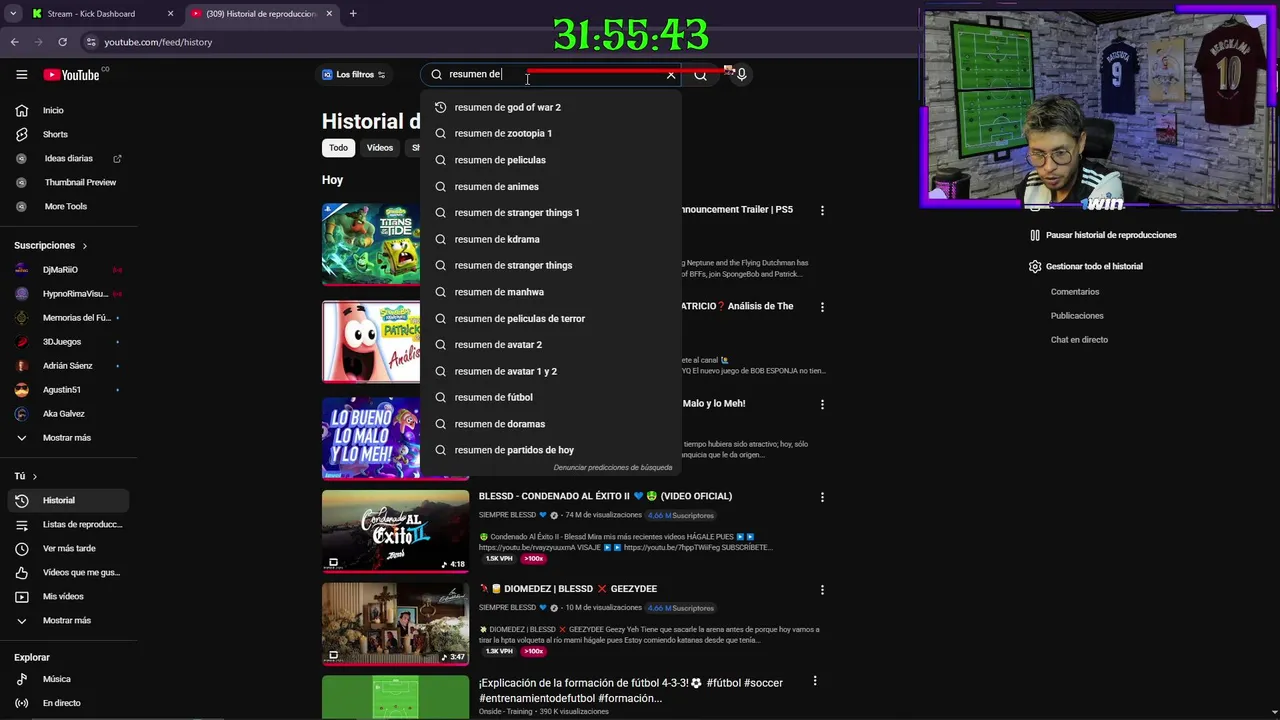The height and width of the screenshot is (720, 1280).
Task: Open a new browser tab with plus
Action: click(x=353, y=14)
